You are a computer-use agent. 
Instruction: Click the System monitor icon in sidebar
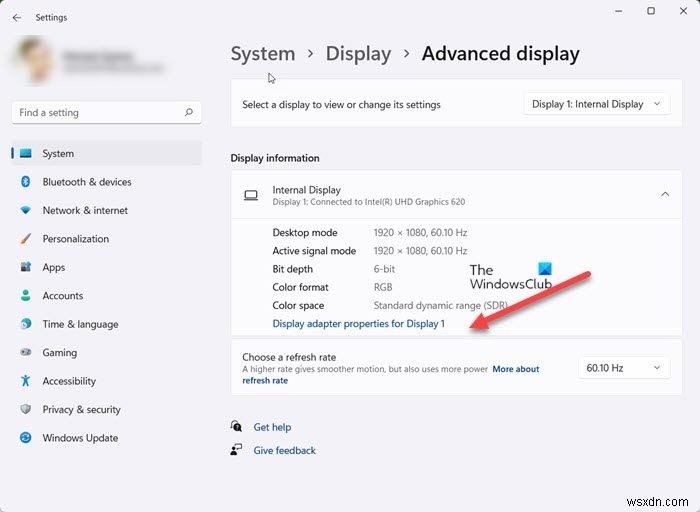pyautogui.click(x=26, y=154)
